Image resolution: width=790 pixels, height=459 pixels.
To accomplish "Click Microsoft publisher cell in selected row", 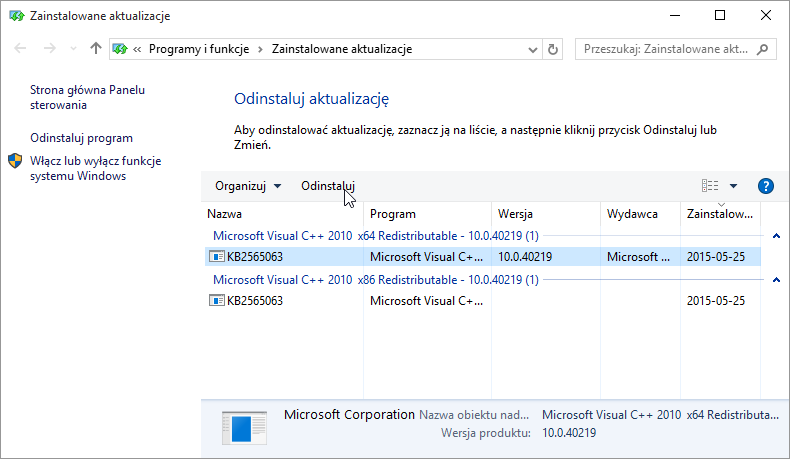I will [638, 257].
